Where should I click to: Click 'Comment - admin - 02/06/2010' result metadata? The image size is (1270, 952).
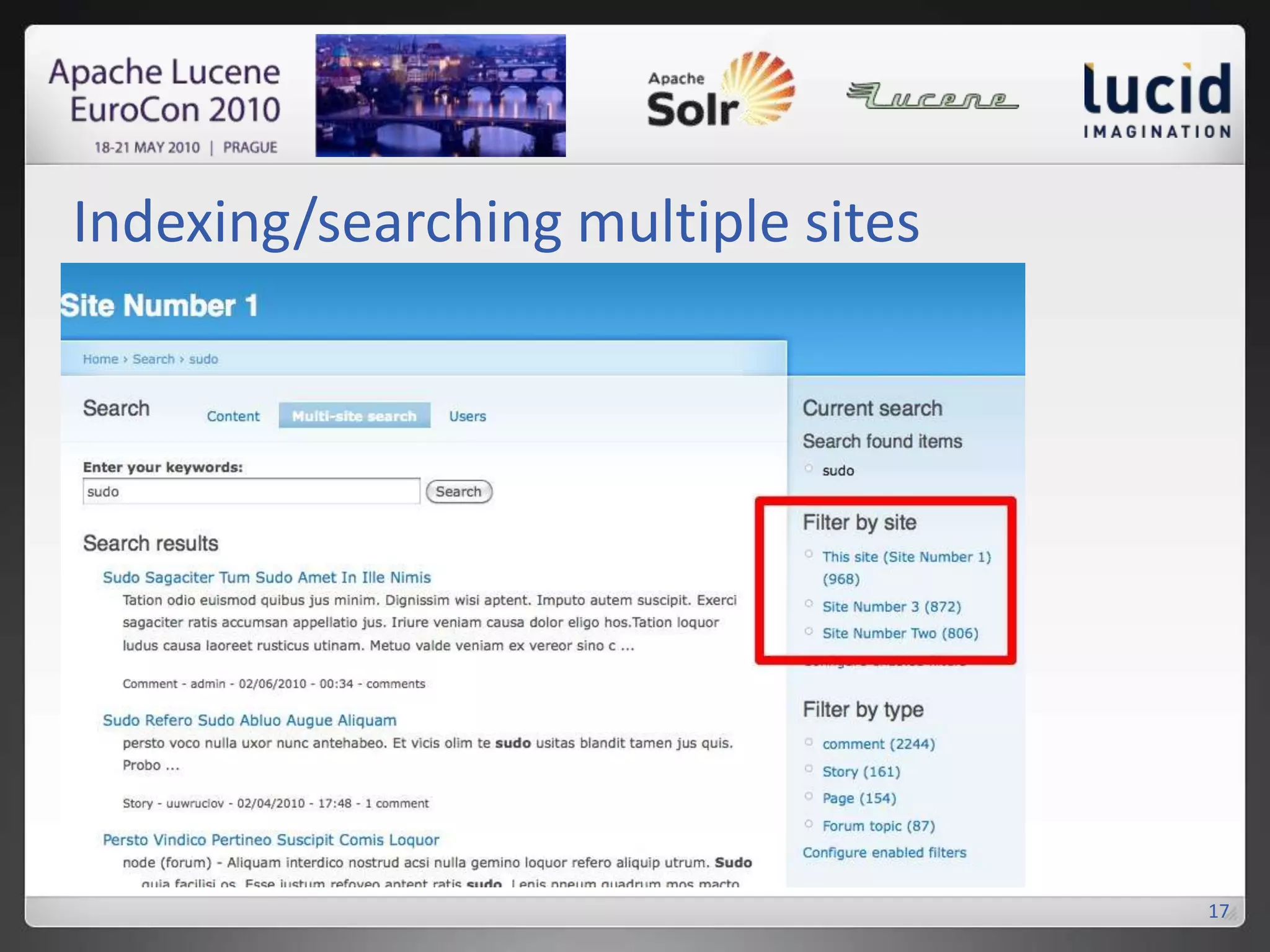tap(274, 684)
